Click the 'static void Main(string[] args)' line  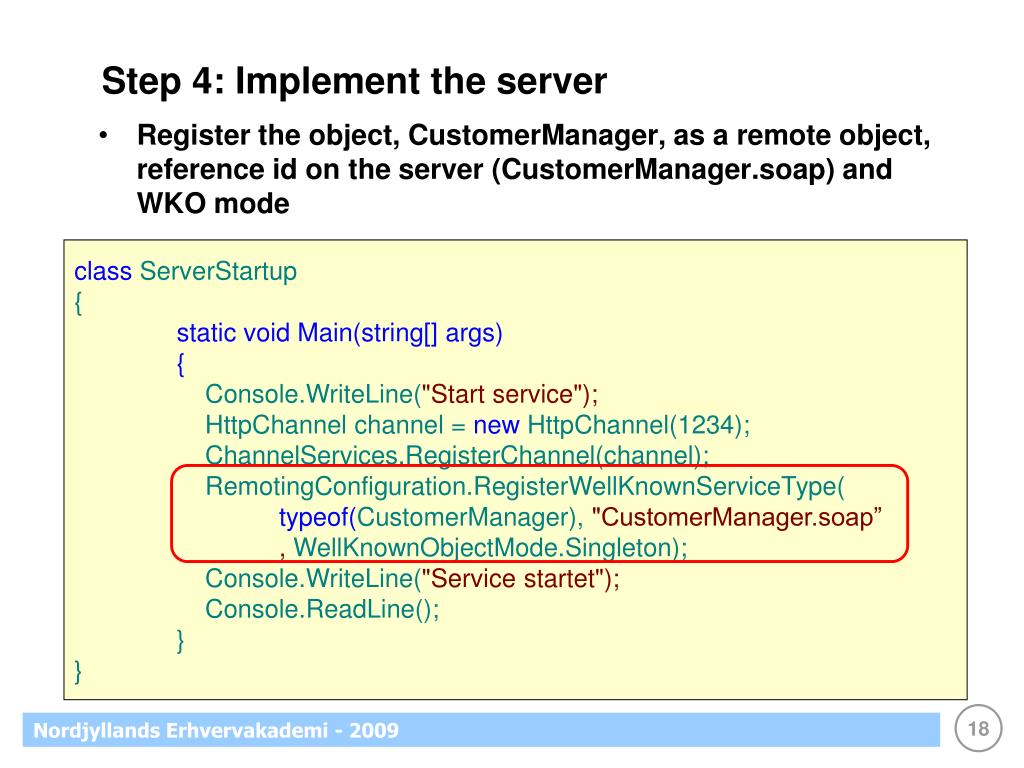pyautogui.click(x=340, y=333)
